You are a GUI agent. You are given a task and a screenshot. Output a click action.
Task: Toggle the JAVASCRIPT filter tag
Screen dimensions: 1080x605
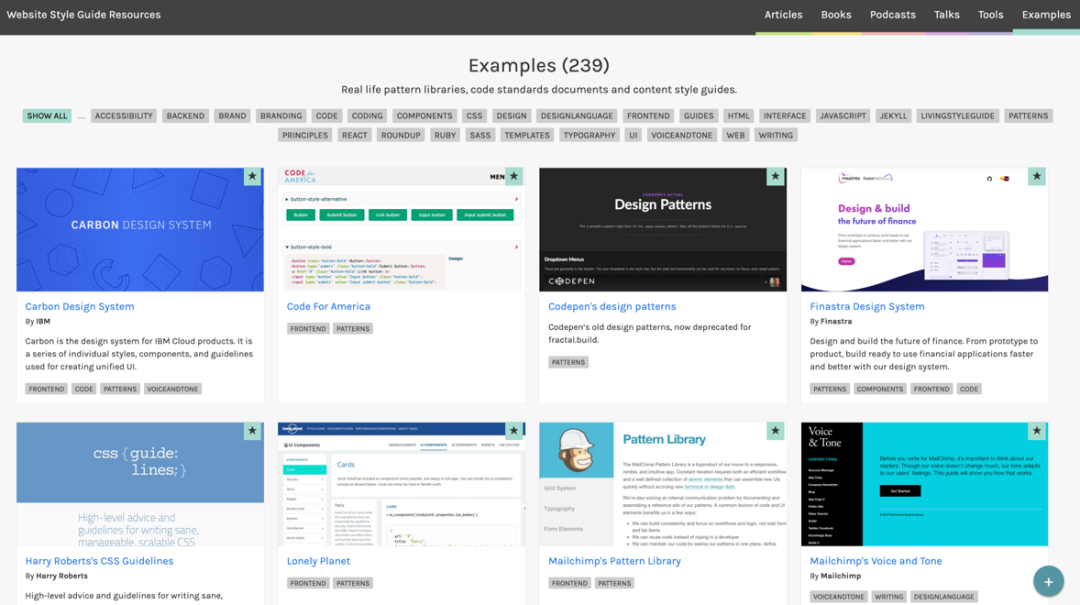pyautogui.click(x=843, y=116)
